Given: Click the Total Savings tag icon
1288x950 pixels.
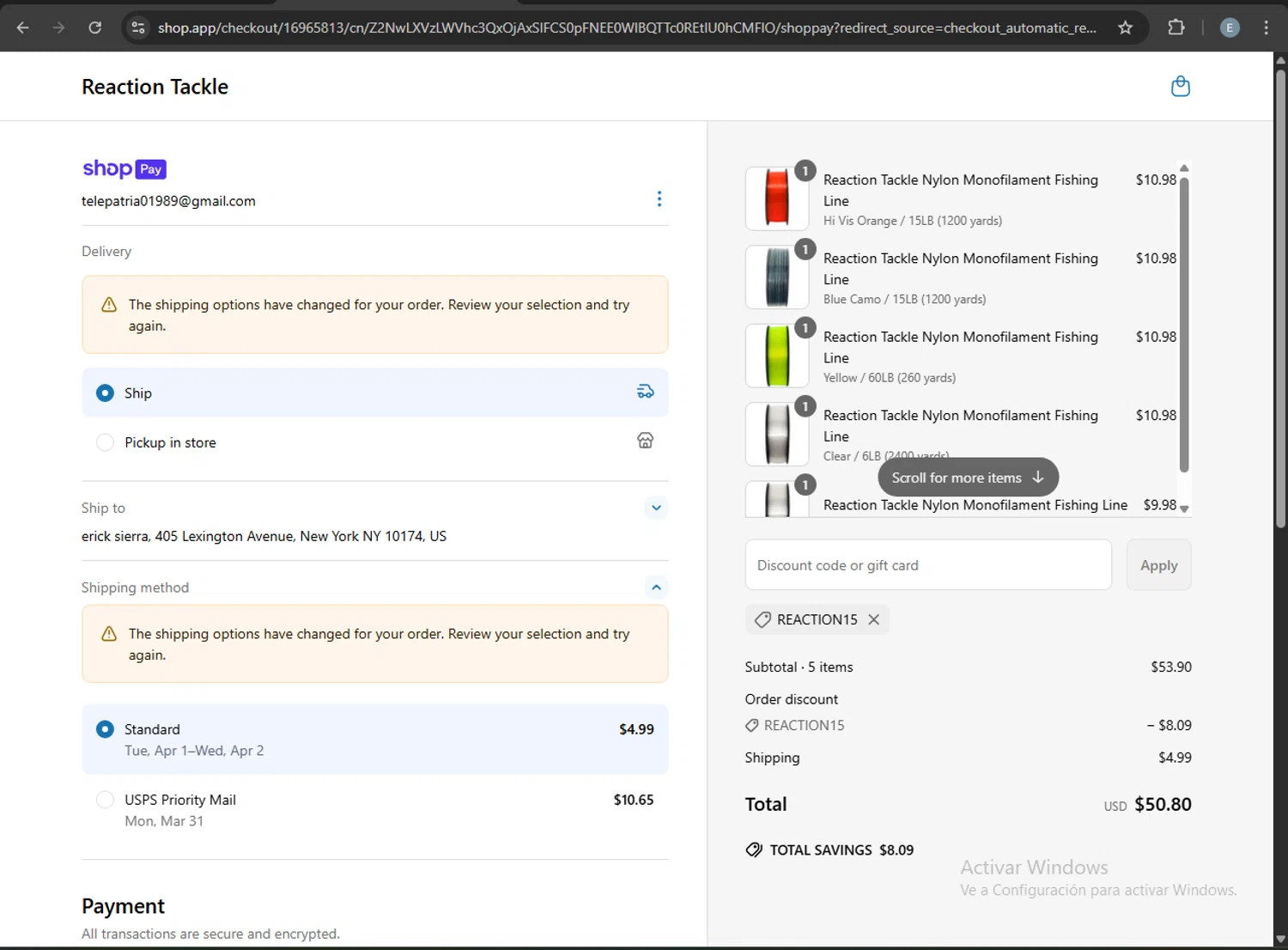Looking at the screenshot, I should pos(753,850).
